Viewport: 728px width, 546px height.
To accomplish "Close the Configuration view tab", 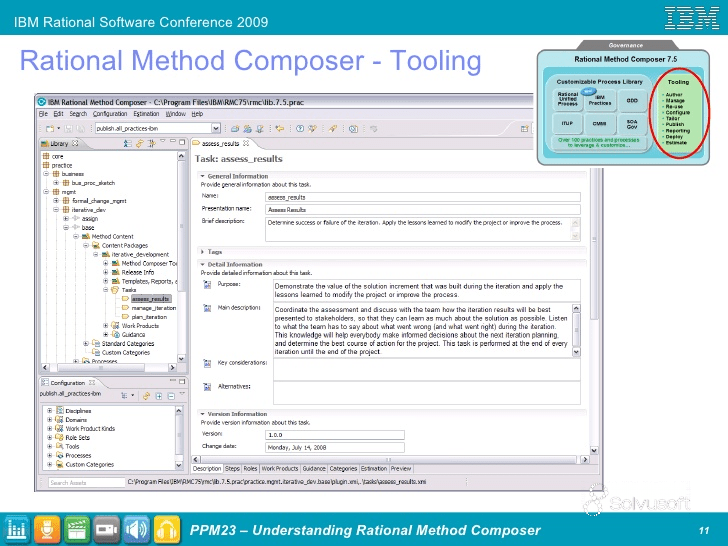I will [x=92, y=383].
